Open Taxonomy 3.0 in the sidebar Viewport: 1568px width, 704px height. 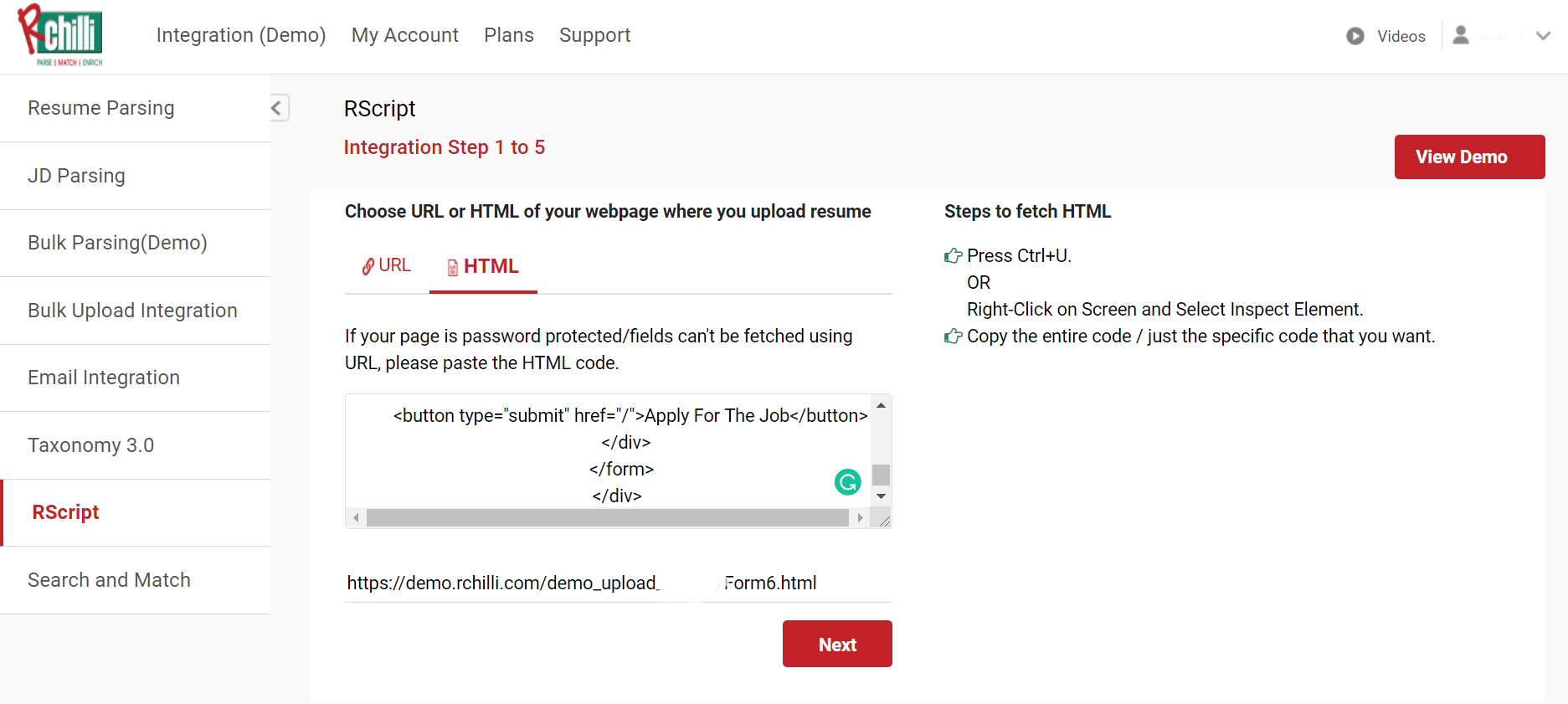(x=135, y=445)
